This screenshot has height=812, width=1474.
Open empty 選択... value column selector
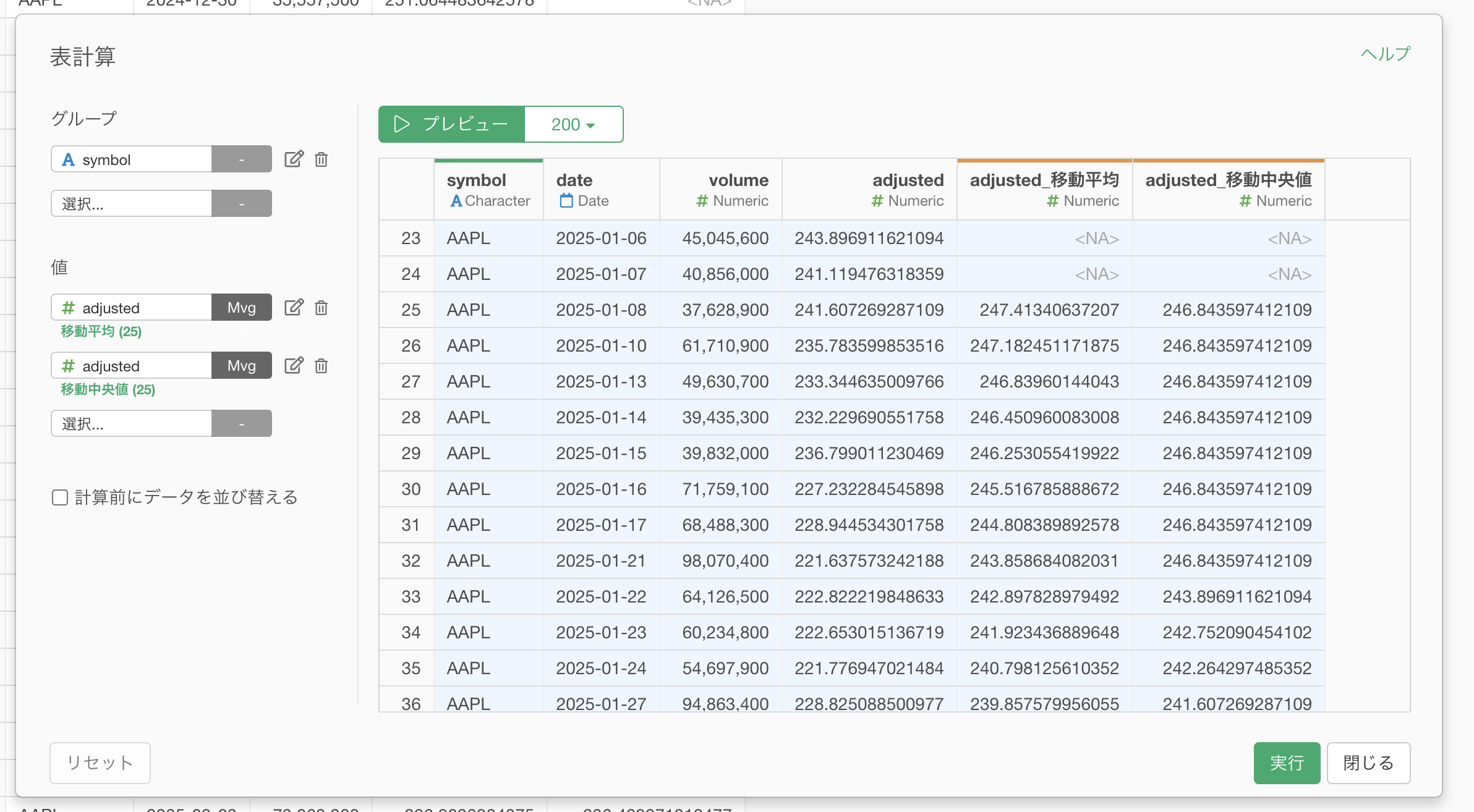[x=132, y=423]
